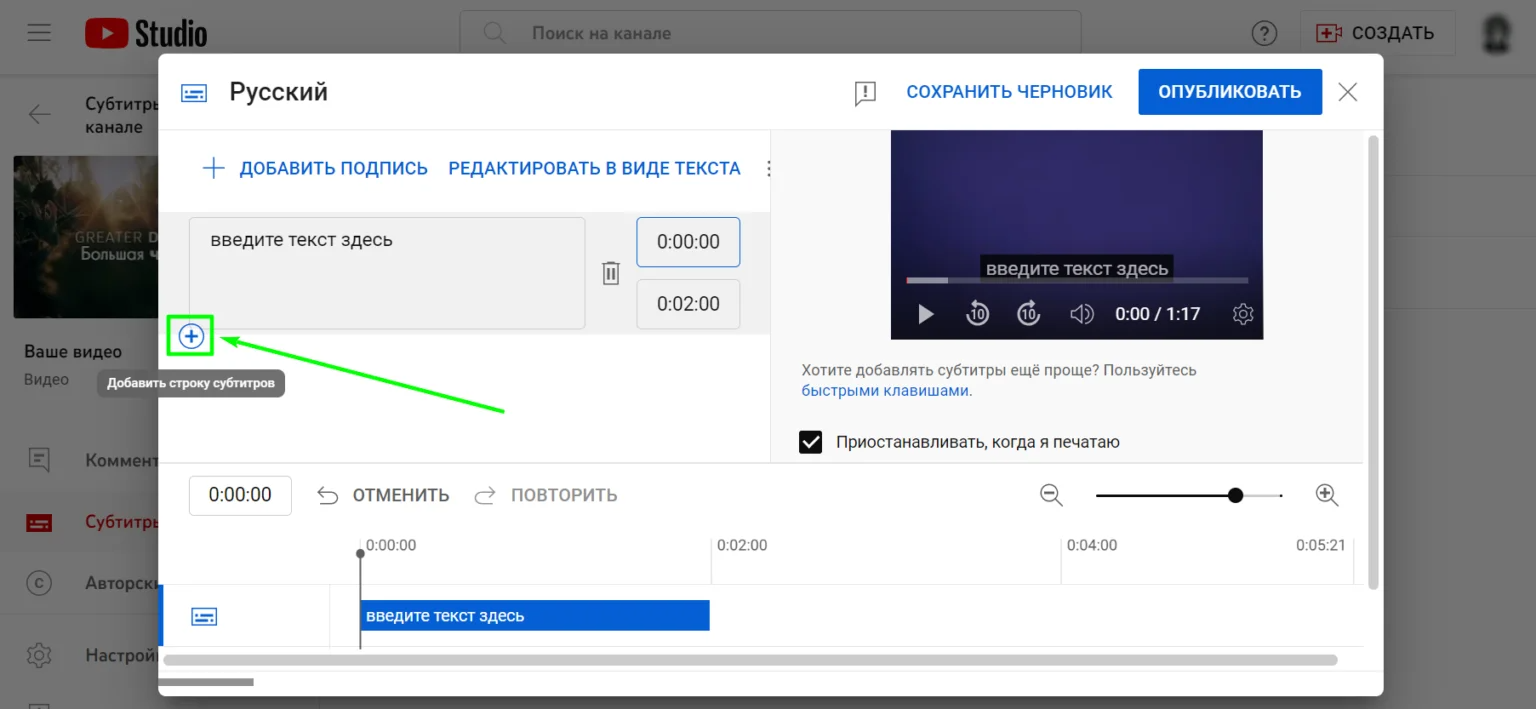Open the hamburger menu in YouTube Studio

40,33
